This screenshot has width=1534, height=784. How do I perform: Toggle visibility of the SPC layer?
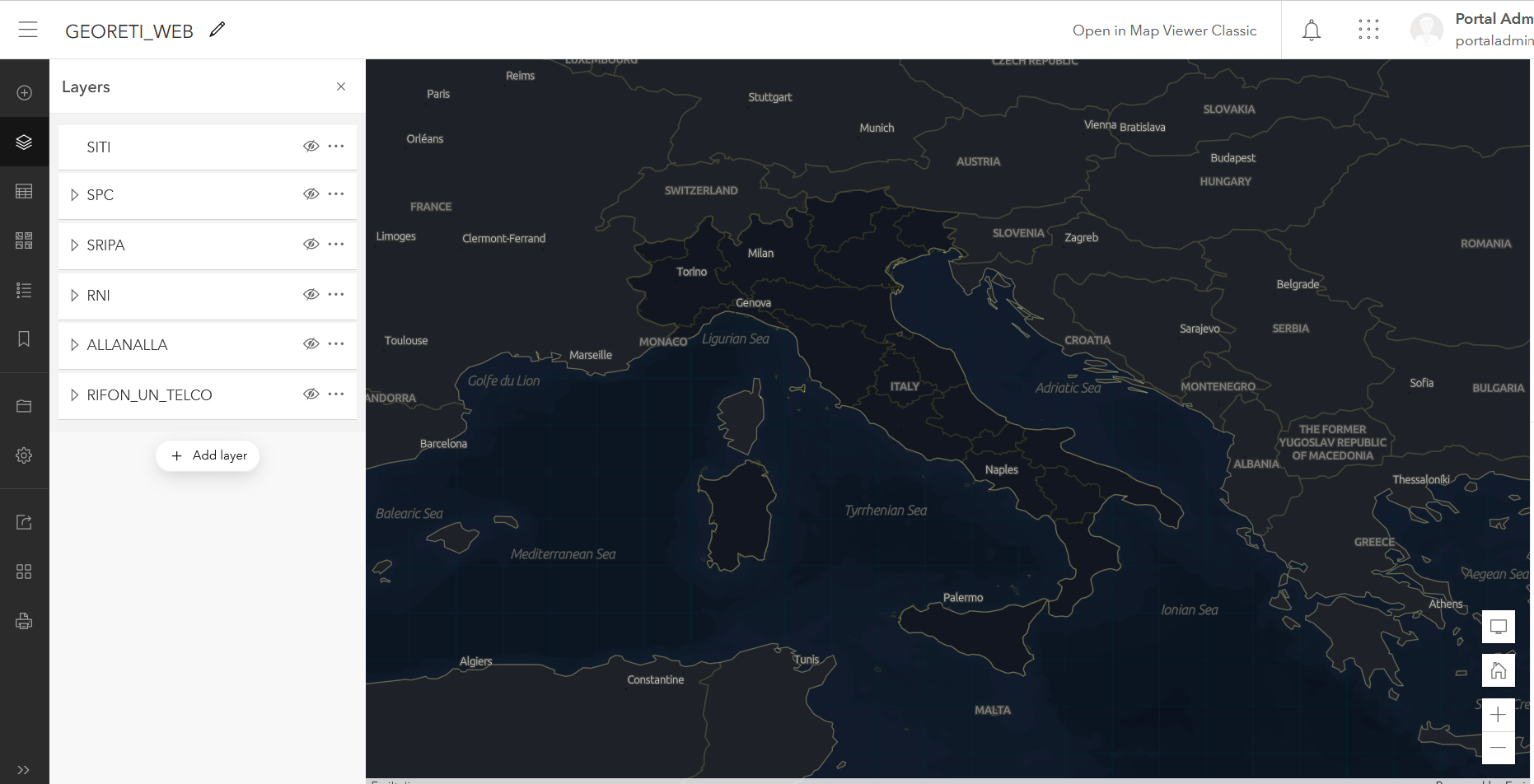click(x=311, y=194)
